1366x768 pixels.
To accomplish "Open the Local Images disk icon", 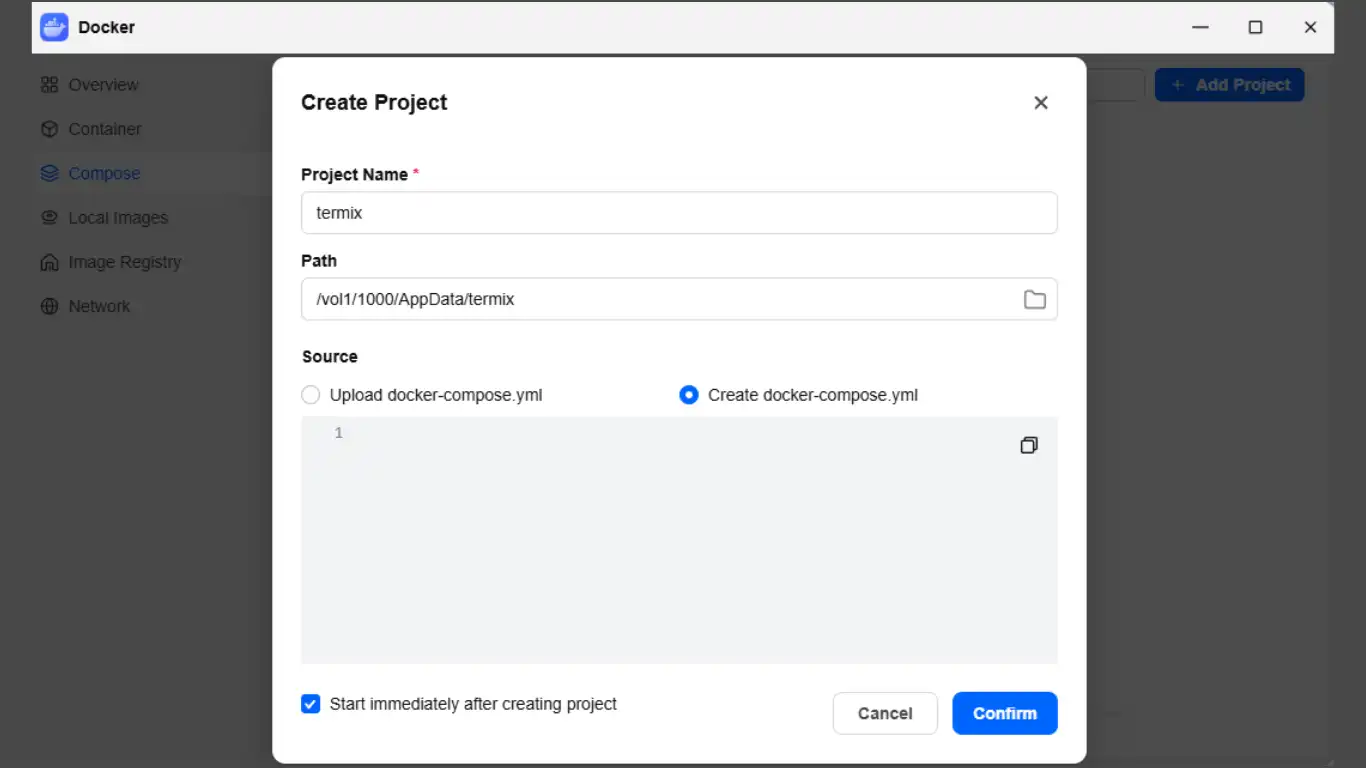I will pos(49,218).
